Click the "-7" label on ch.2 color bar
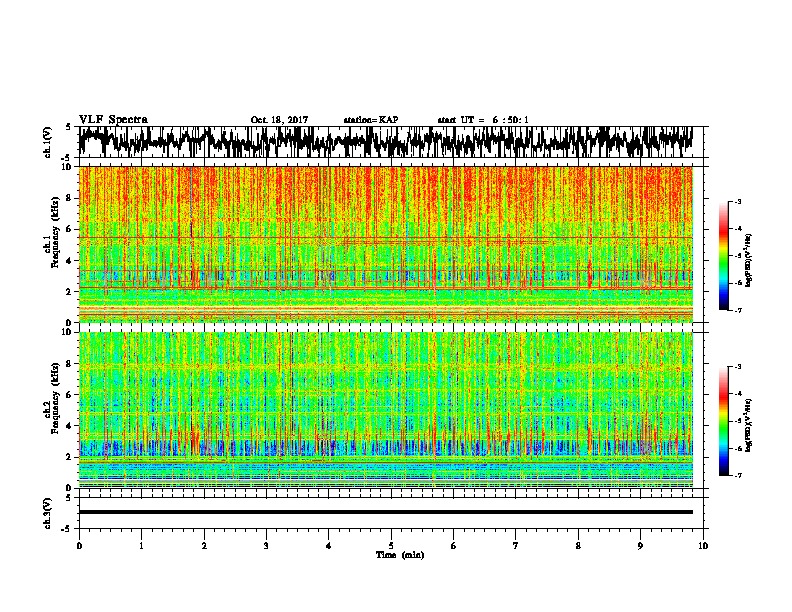 737,475
